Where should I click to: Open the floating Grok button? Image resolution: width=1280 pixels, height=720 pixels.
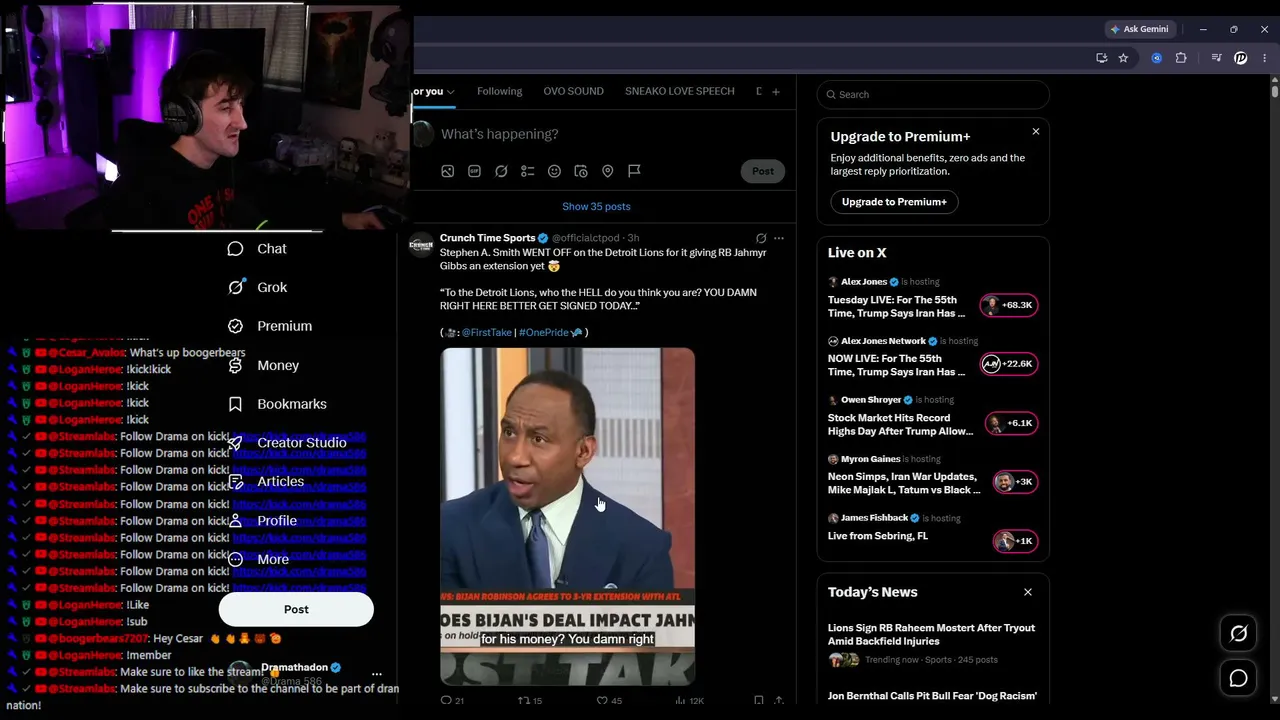tap(1239, 634)
